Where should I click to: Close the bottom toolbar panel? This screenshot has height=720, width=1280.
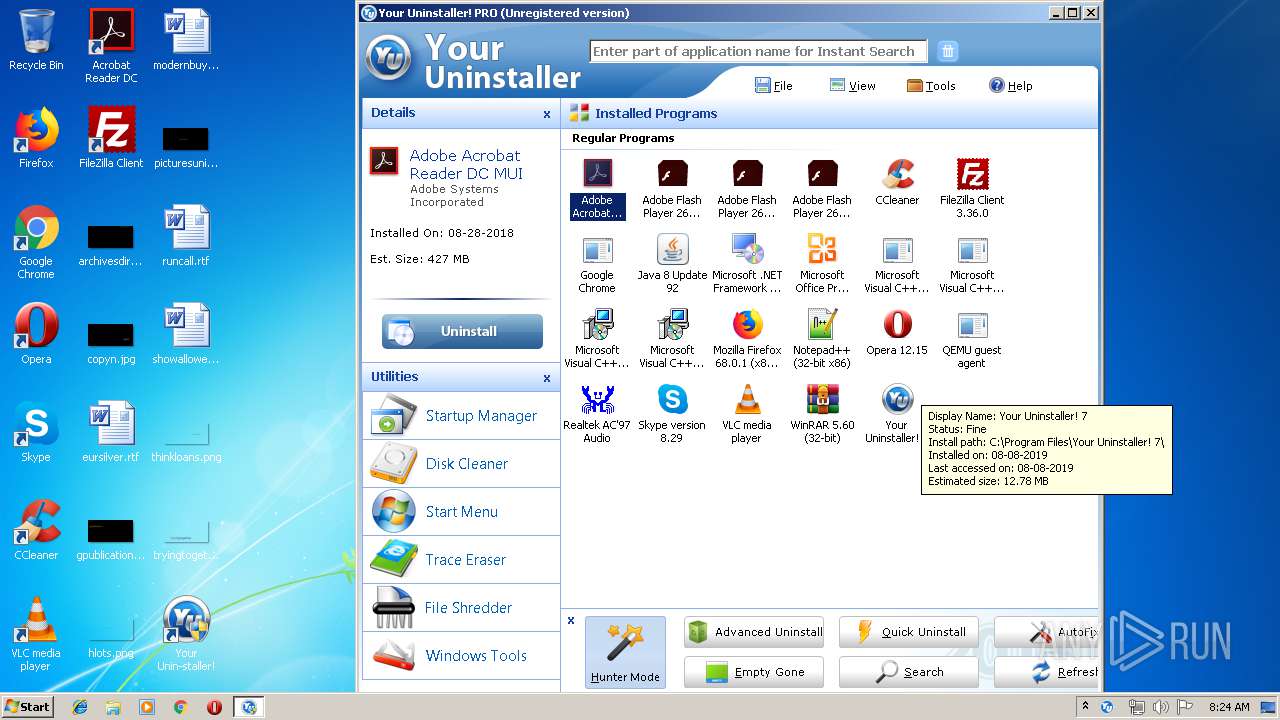click(x=571, y=620)
